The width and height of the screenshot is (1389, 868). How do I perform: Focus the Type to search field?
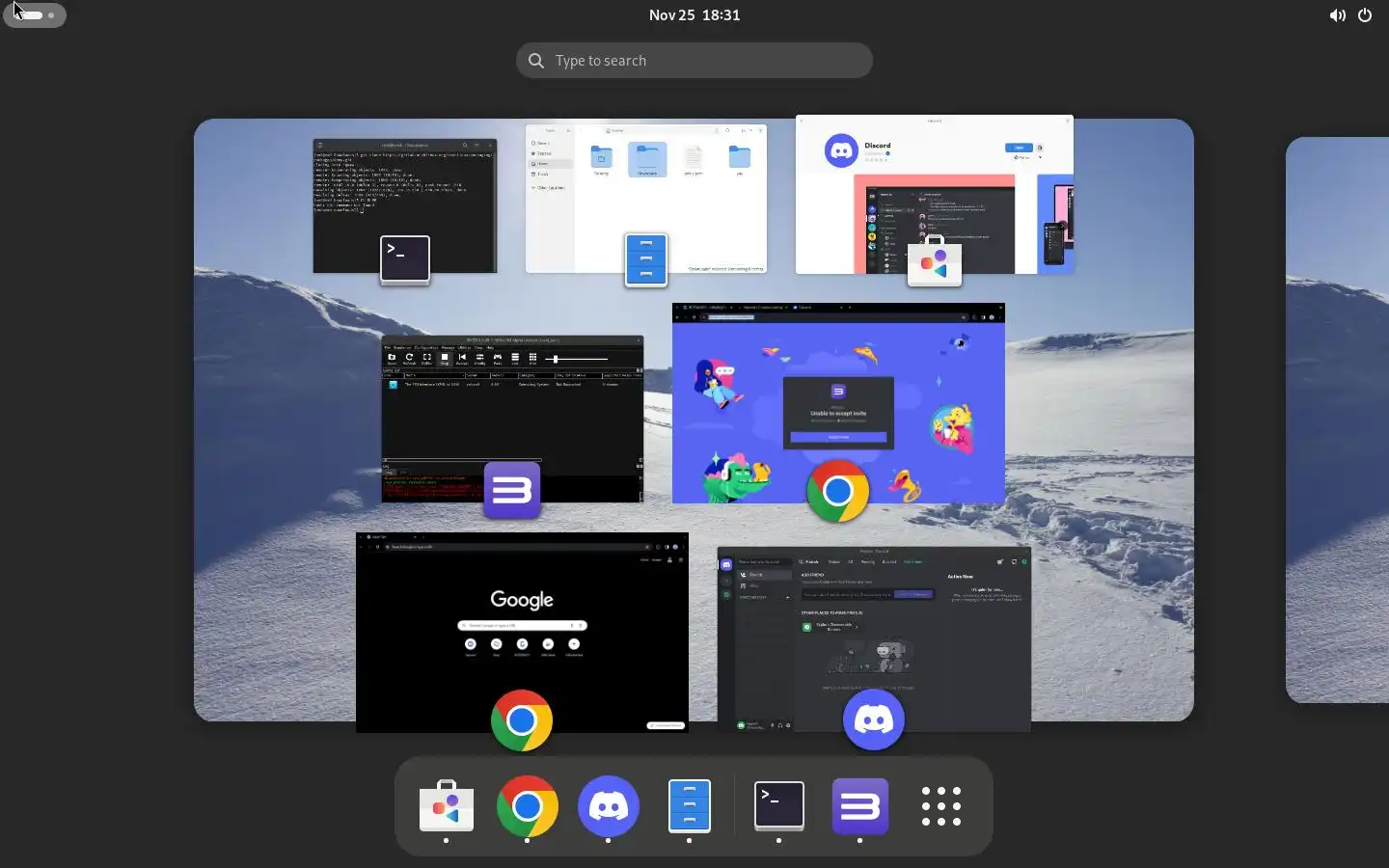tap(694, 61)
